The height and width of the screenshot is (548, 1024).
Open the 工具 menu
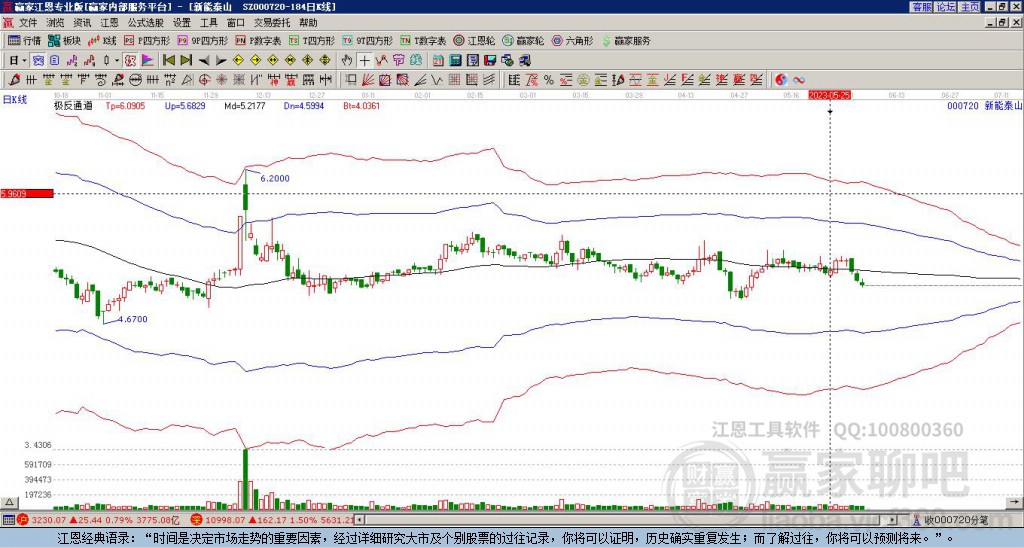click(209, 23)
